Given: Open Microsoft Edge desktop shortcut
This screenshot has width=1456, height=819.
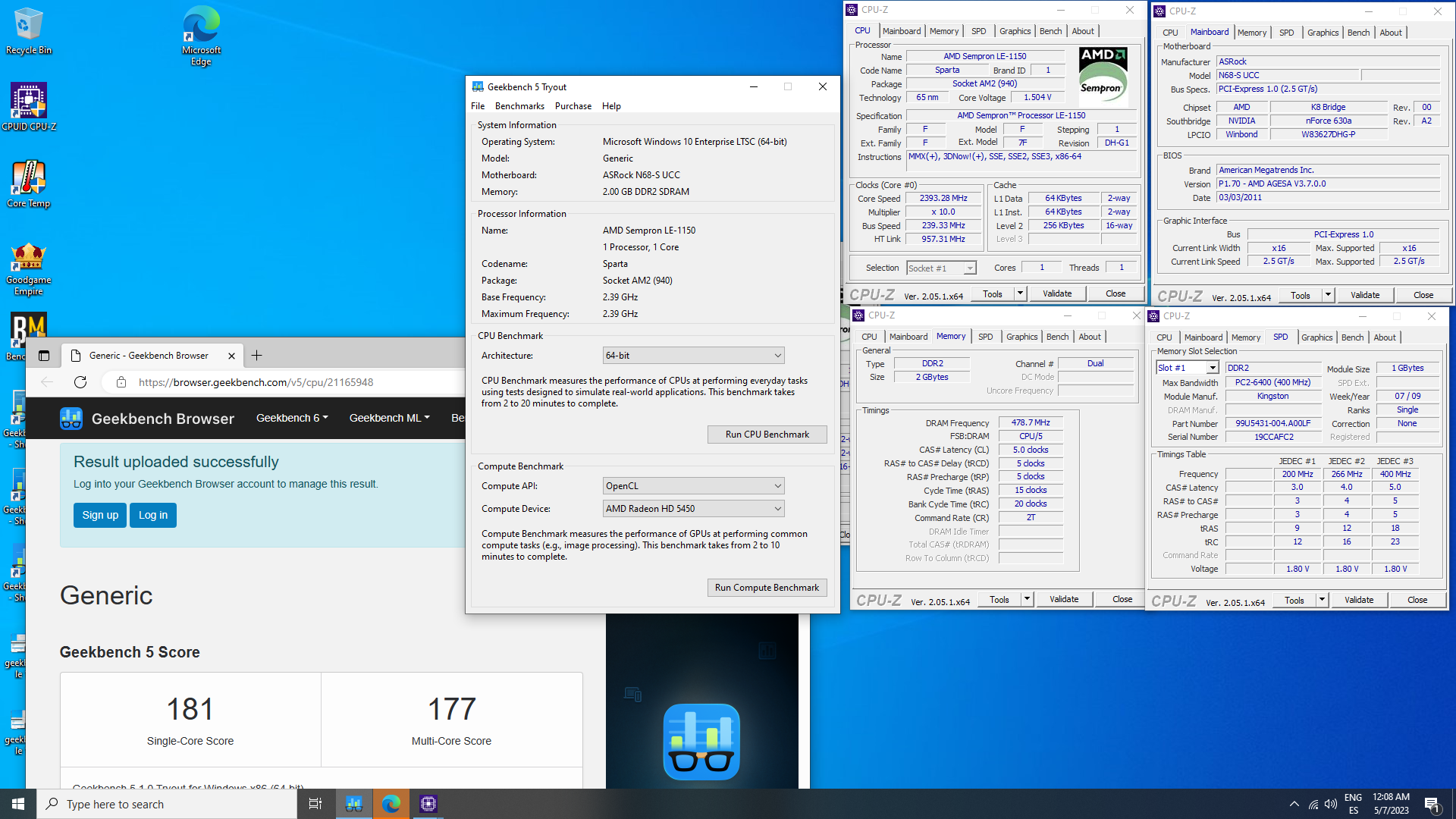Looking at the screenshot, I should pos(201,36).
